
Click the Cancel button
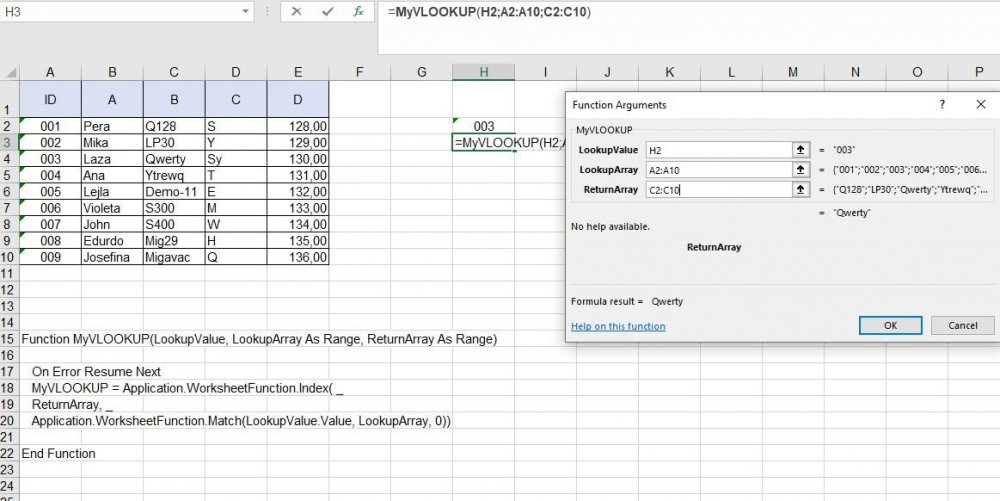962,325
